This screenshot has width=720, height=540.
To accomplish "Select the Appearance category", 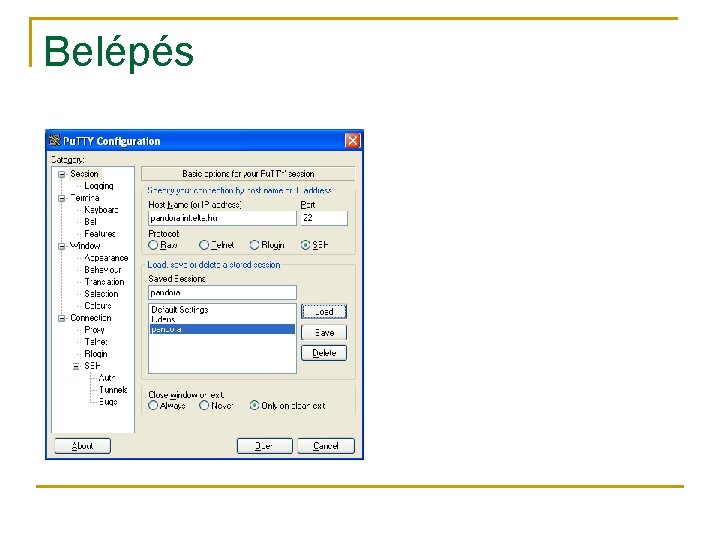I will (x=106, y=258).
